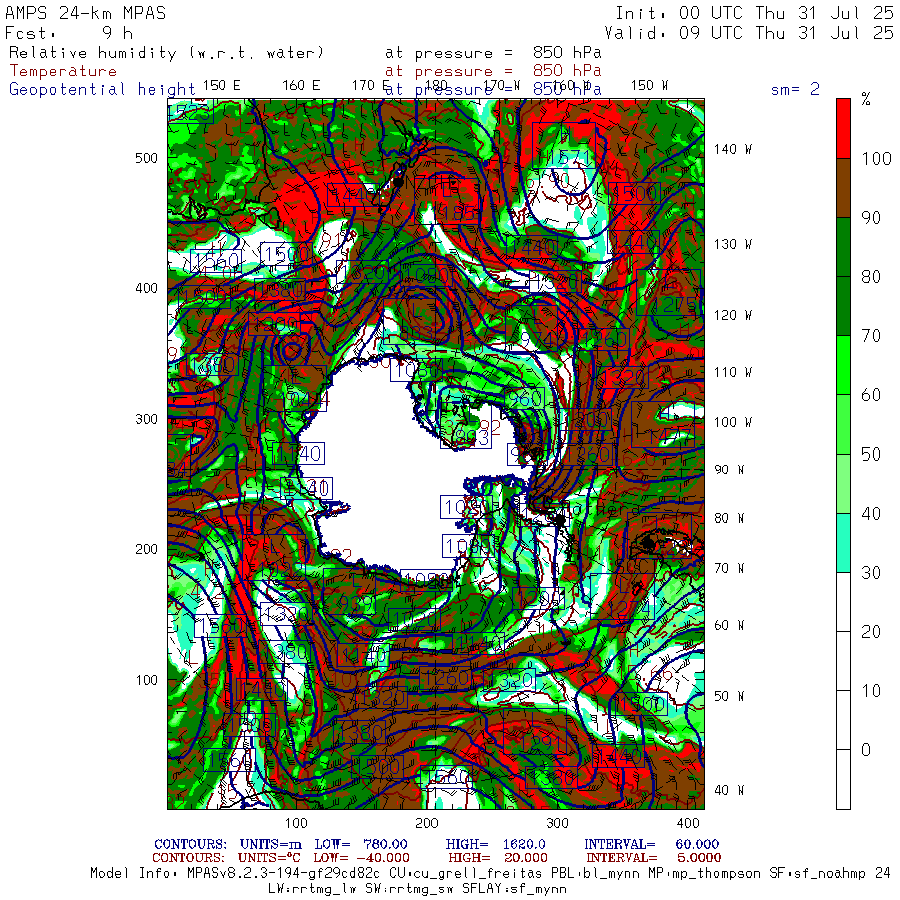This screenshot has height=900, width=900.
Task: Click the 'HIGH= 1620.0' height contour info
Action: tap(495, 844)
